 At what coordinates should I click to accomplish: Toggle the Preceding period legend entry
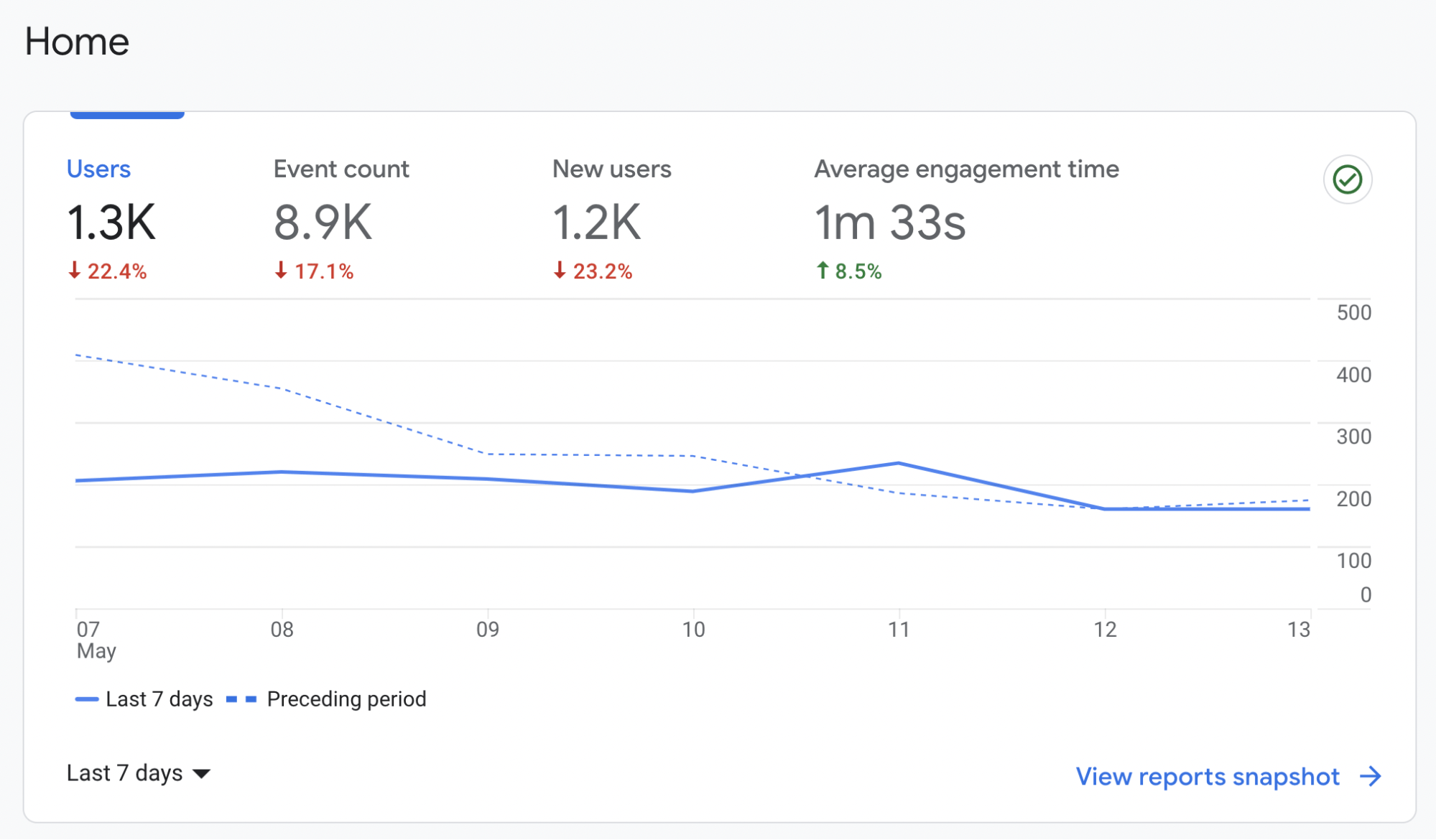click(346, 698)
